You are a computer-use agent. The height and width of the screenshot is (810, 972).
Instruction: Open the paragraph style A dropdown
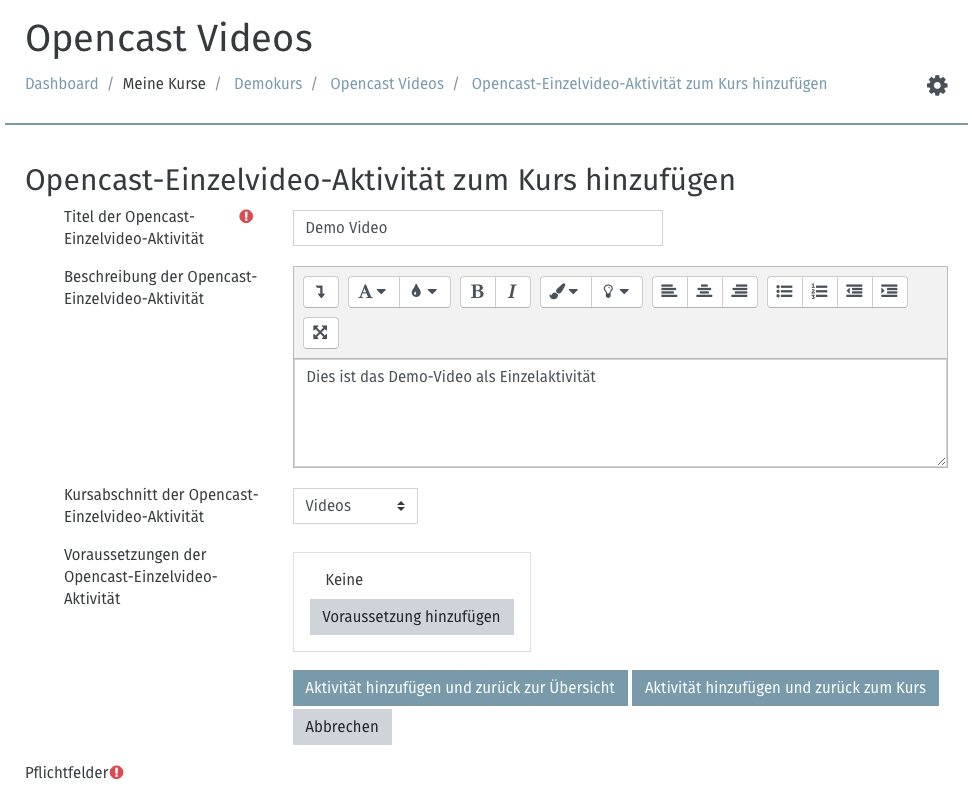(x=374, y=291)
